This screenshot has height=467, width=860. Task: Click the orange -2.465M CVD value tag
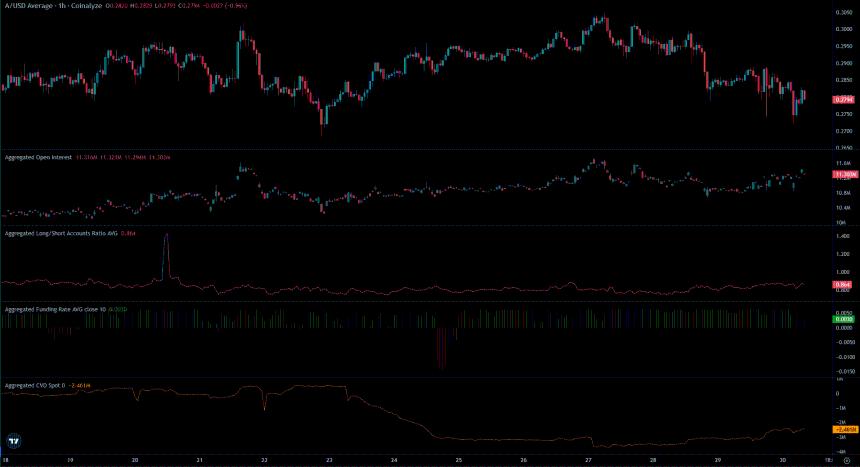coord(845,430)
